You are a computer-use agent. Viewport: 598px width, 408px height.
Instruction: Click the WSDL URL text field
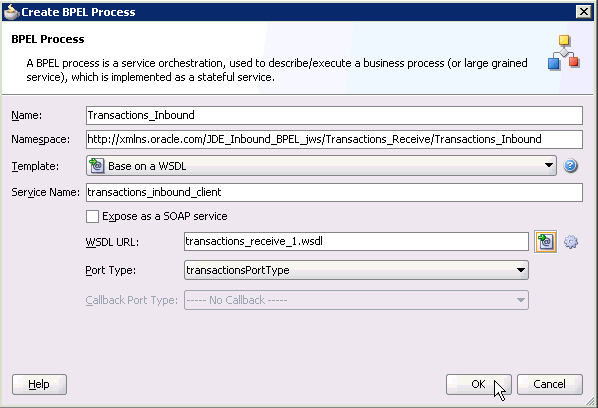coord(356,241)
